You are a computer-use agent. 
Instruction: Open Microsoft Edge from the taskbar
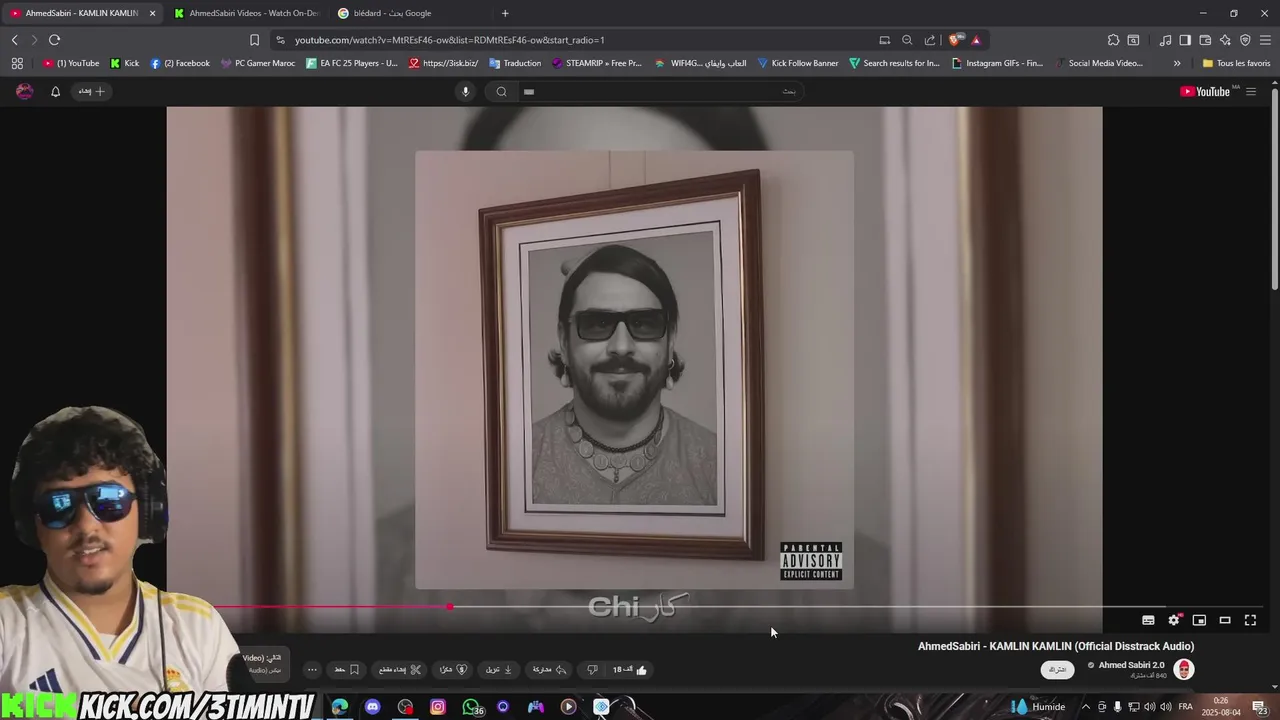pos(340,707)
